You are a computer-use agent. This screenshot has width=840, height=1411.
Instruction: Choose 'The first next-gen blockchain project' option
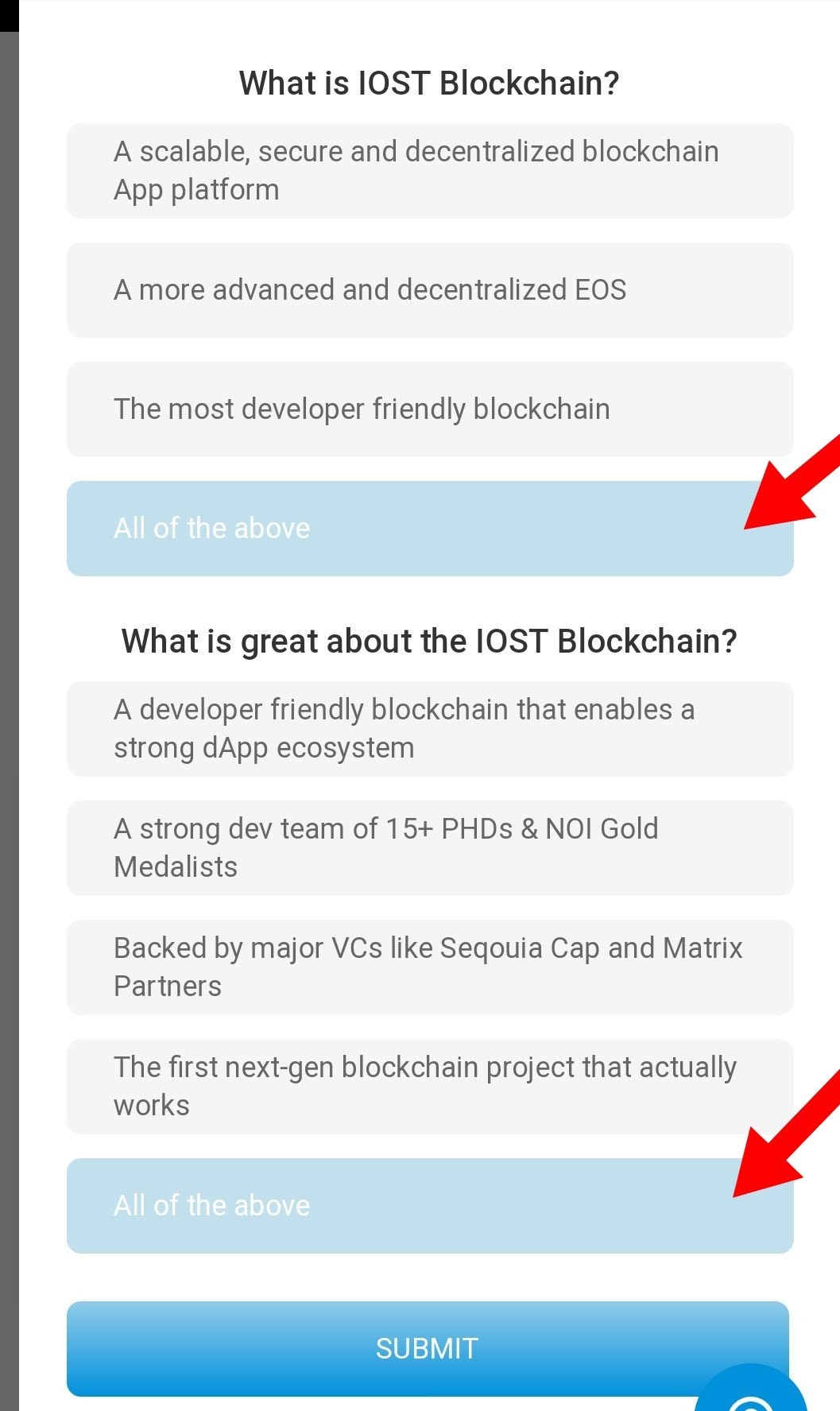(429, 1087)
